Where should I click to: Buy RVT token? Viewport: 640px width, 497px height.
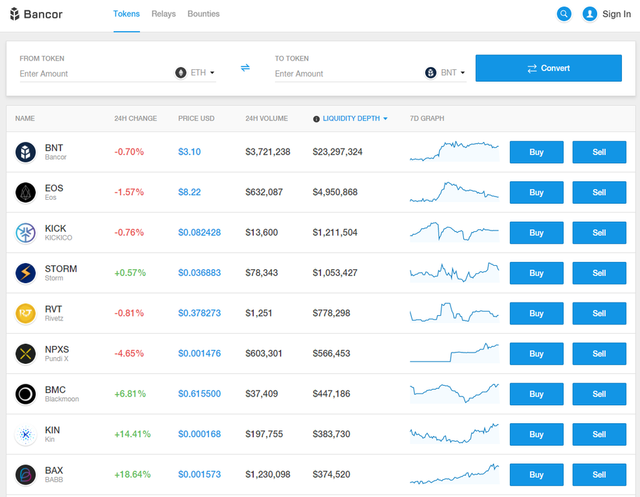pos(536,313)
